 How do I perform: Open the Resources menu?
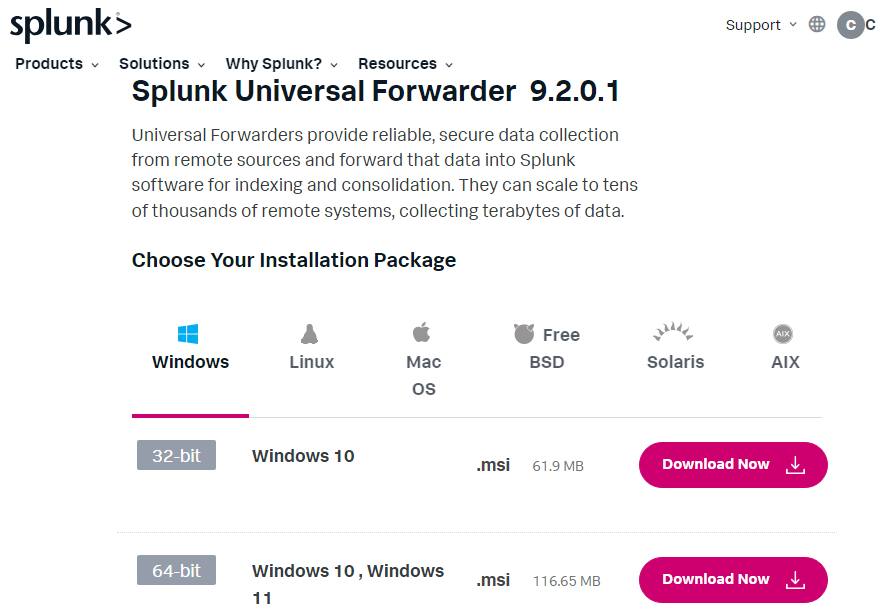tap(405, 64)
